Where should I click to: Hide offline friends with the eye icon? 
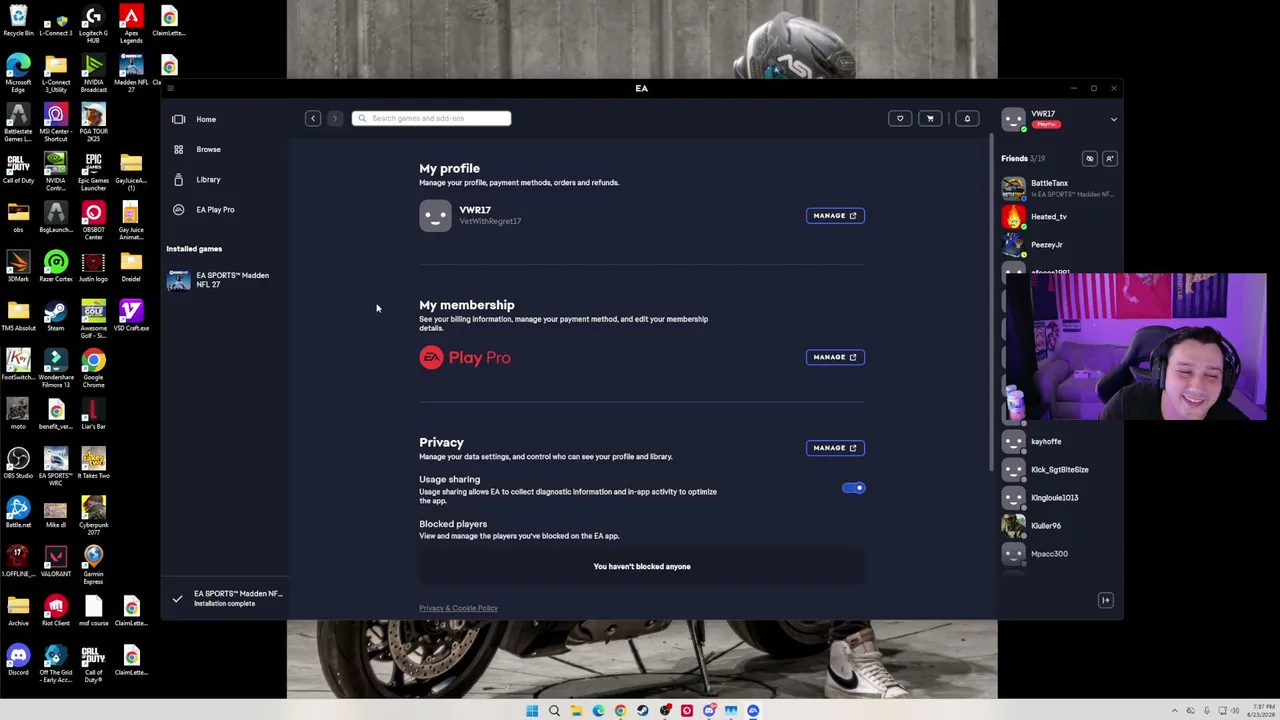(1090, 158)
